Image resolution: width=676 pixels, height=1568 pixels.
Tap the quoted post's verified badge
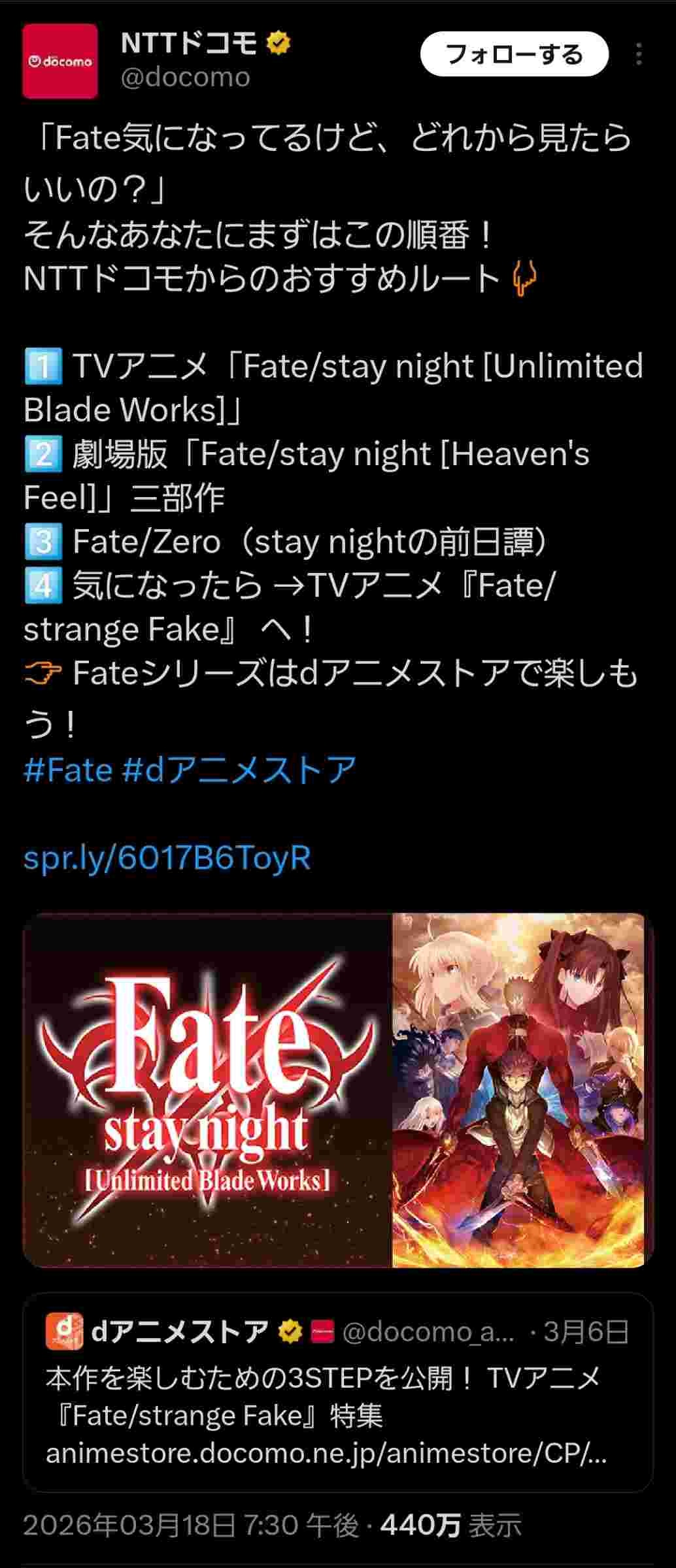290,1331
